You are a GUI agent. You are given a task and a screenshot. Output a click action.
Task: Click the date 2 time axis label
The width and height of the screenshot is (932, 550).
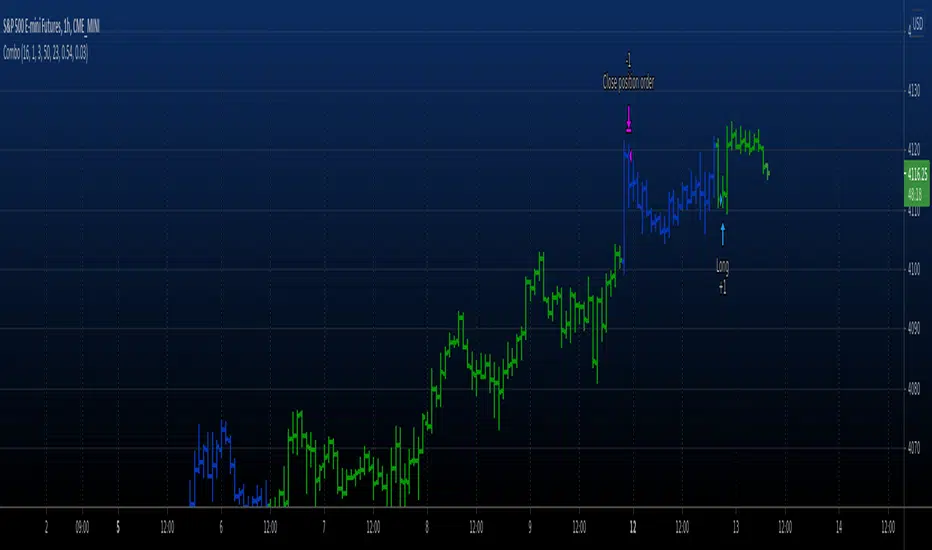pyautogui.click(x=46, y=527)
